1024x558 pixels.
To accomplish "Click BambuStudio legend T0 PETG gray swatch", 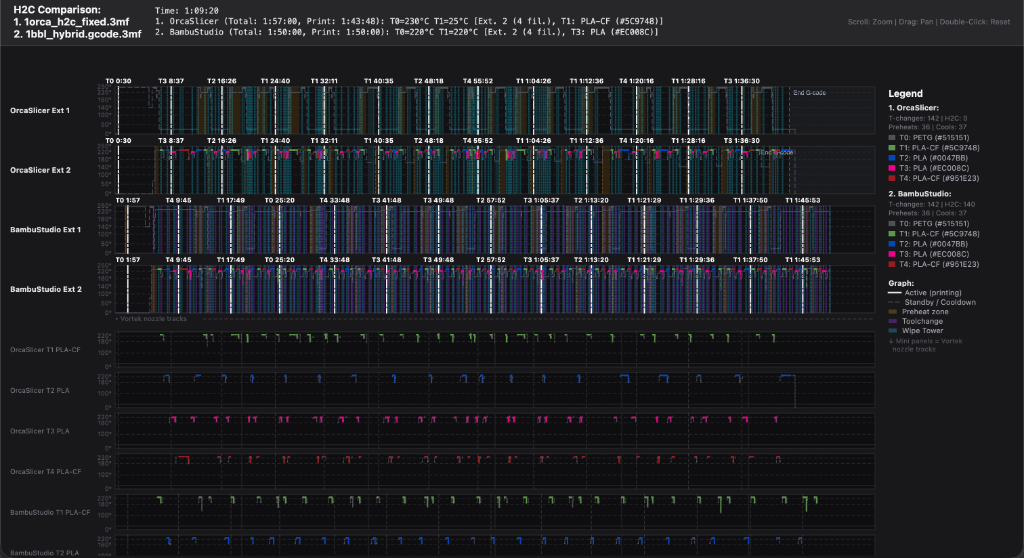I will [x=892, y=224].
